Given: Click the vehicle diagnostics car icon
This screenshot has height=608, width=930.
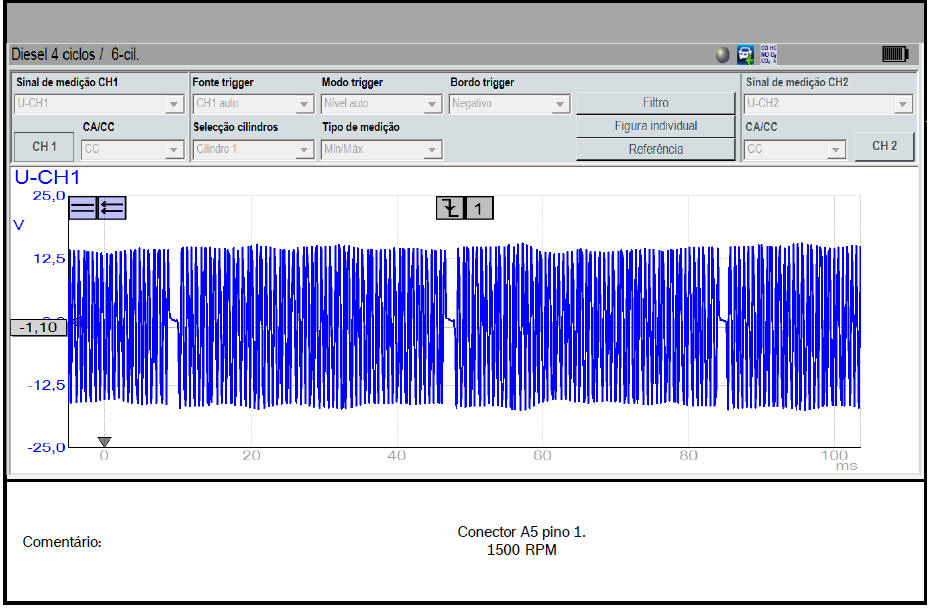Looking at the screenshot, I should tap(746, 54).
